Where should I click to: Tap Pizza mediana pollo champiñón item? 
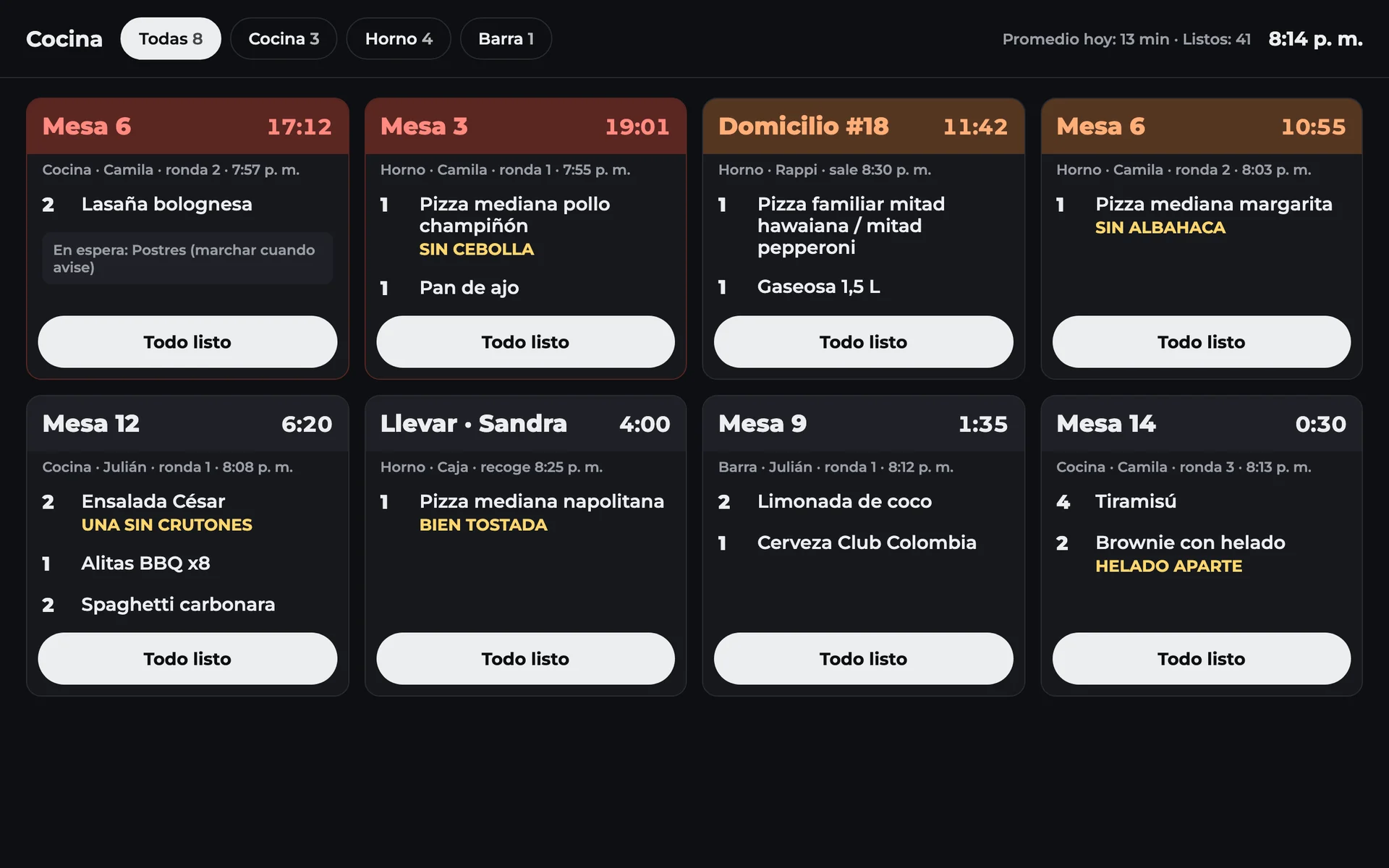(525, 226)
